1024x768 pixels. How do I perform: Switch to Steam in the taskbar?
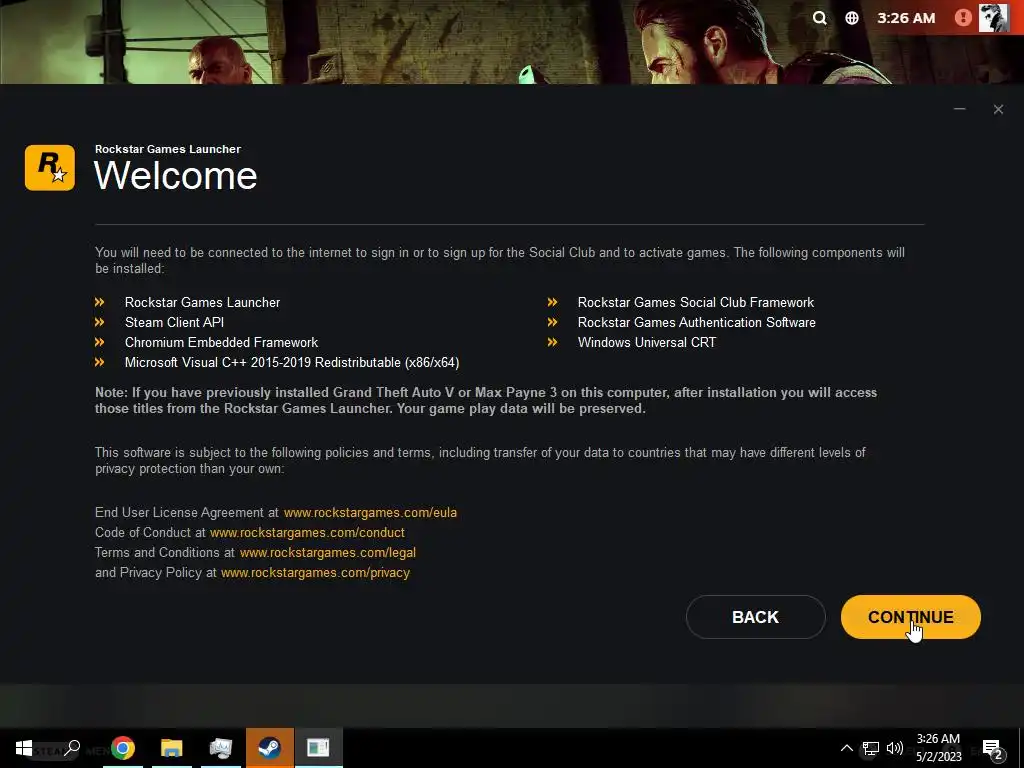tap(270, 748)
